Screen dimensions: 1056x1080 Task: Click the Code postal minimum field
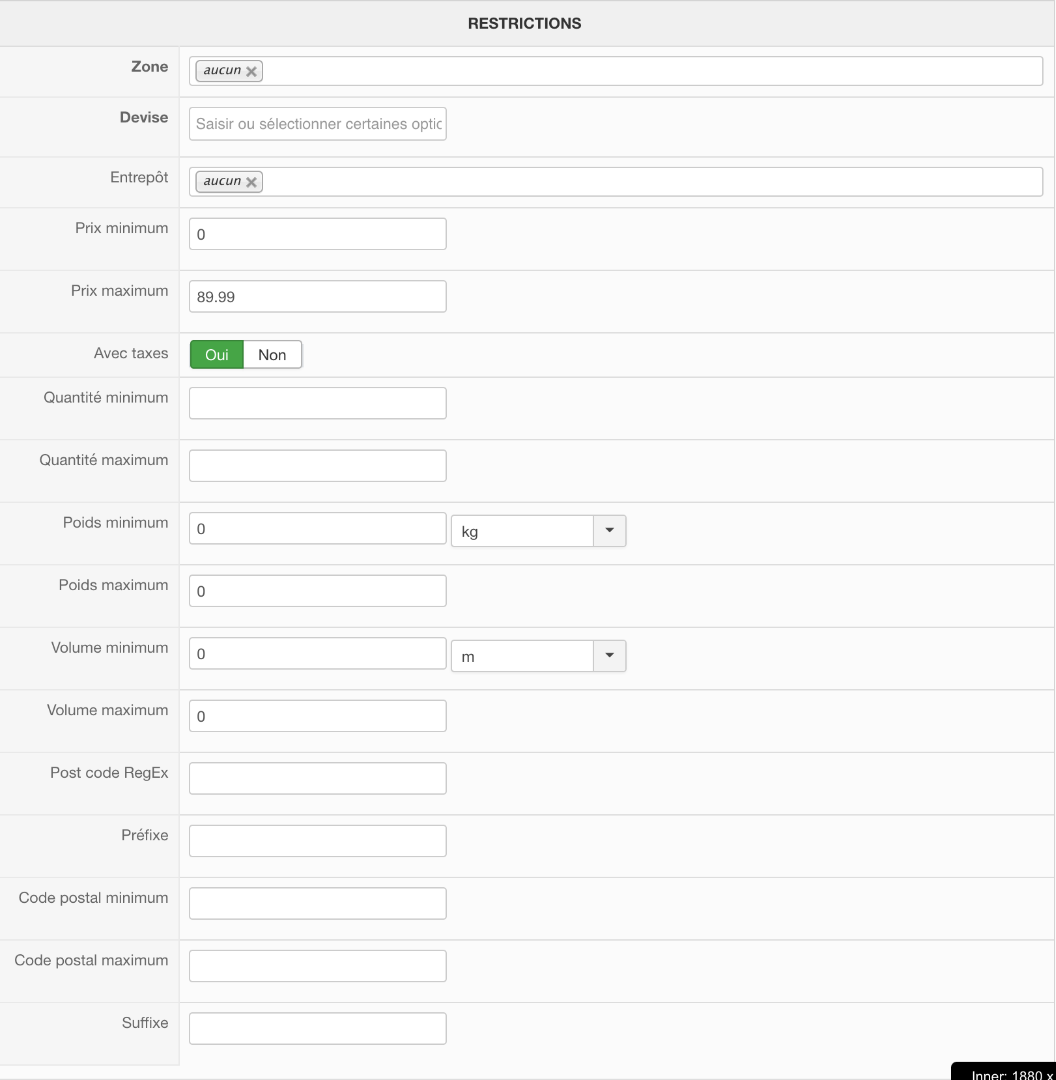pos(317,903)
